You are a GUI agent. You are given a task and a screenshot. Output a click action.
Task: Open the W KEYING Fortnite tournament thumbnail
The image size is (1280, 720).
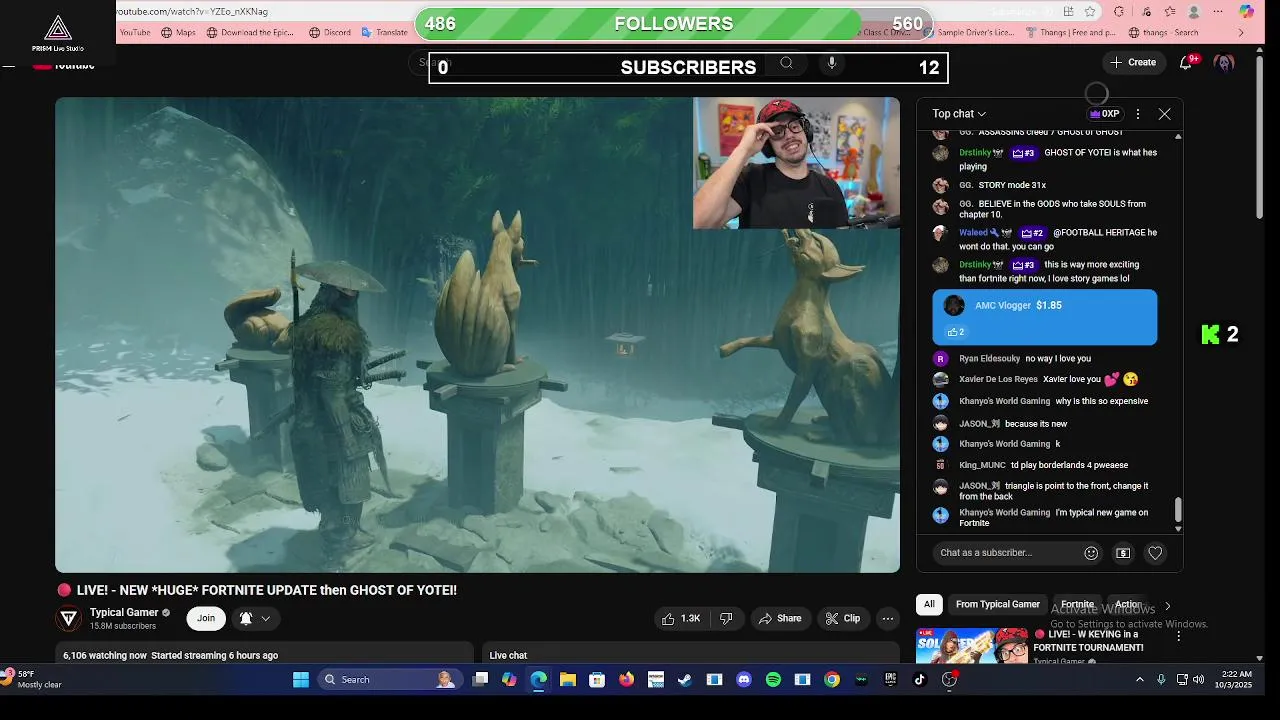pyautogui.click(x=971, y=645)
